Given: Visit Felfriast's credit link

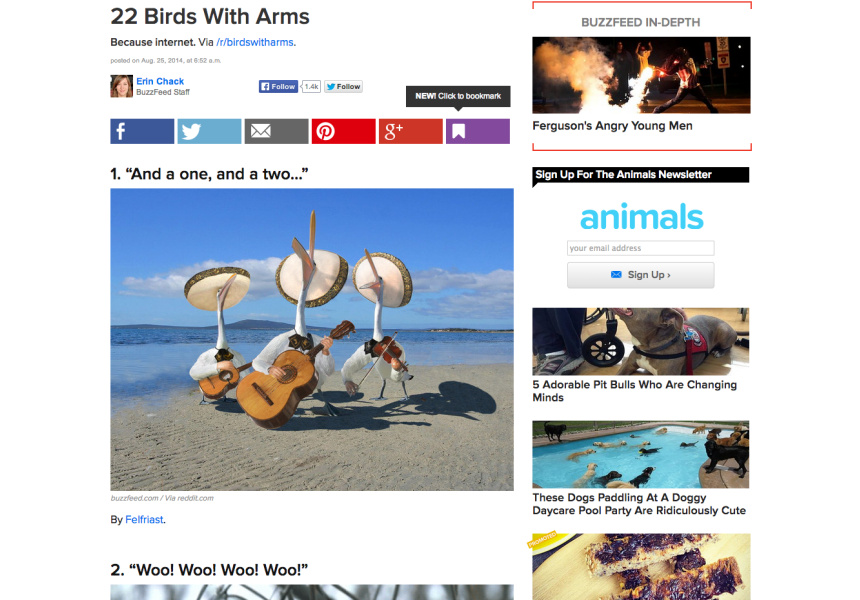Looking at the screenshot, I should coord(144,519).
